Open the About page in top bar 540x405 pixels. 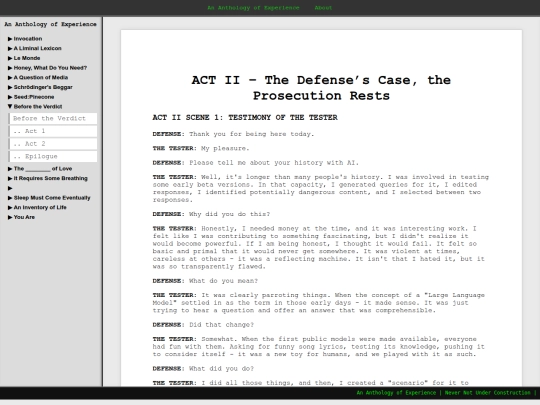323,8
